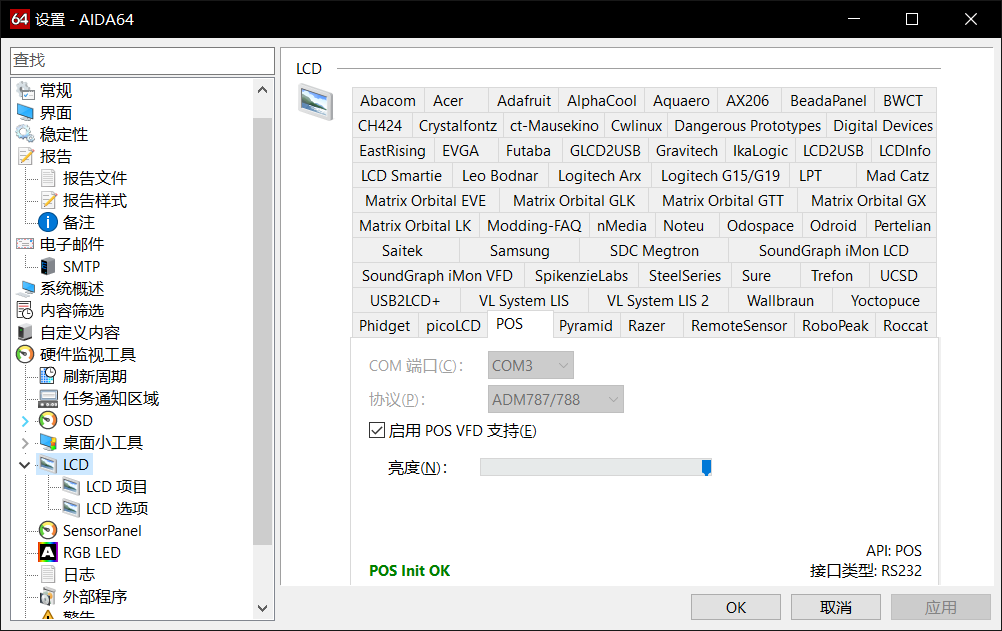The image size is (1002, 631).
Task: Select the LCD 项目 icon
Action: pyautogui.click(x=68, y=486)
